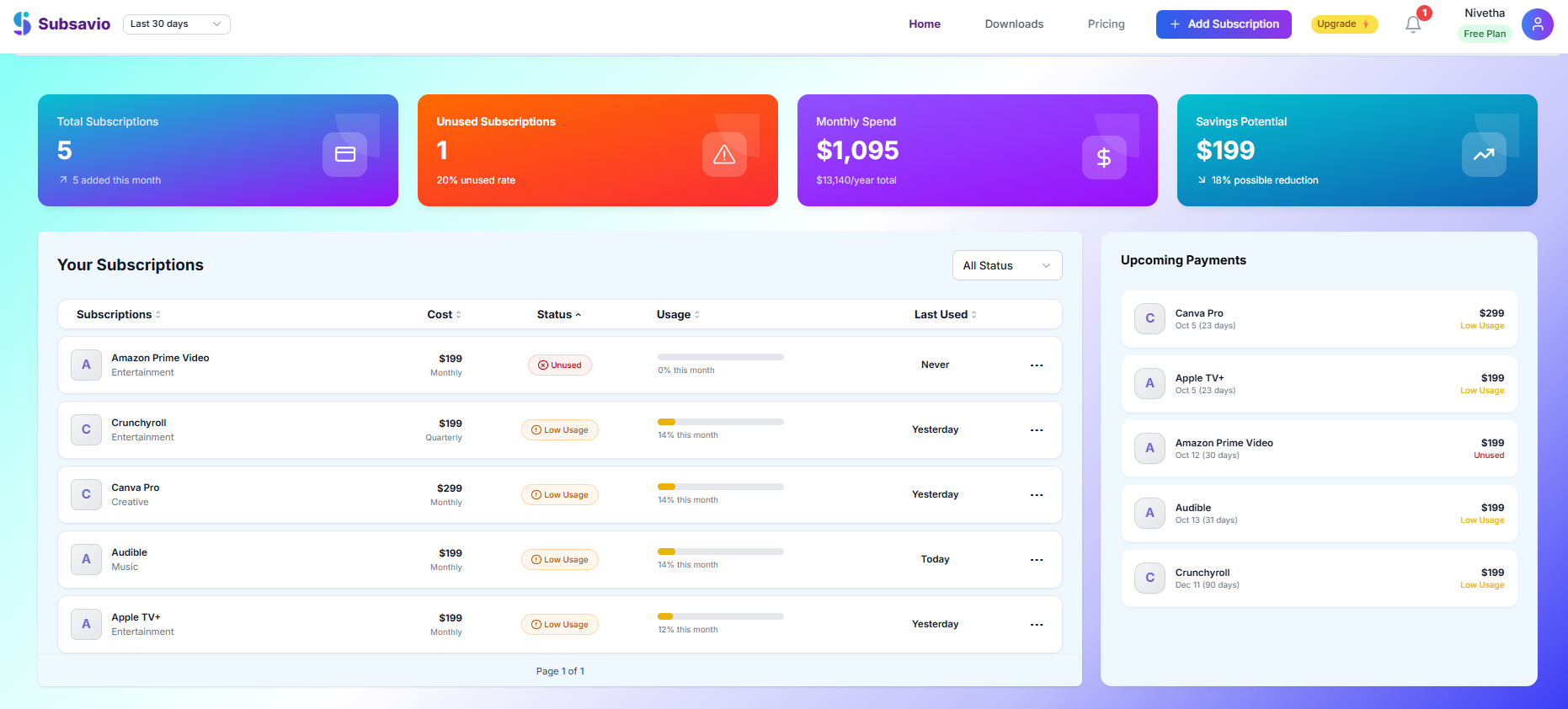The width and height of the screenshot is (1568, 709).
Task: Sort table by Last Used column
Action: coord(945,314)
